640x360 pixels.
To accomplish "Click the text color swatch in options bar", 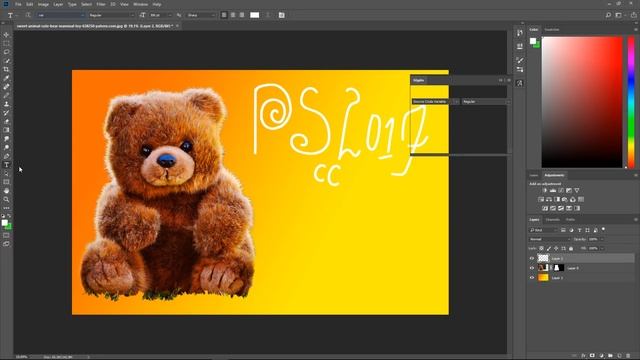I will point(254,15).
